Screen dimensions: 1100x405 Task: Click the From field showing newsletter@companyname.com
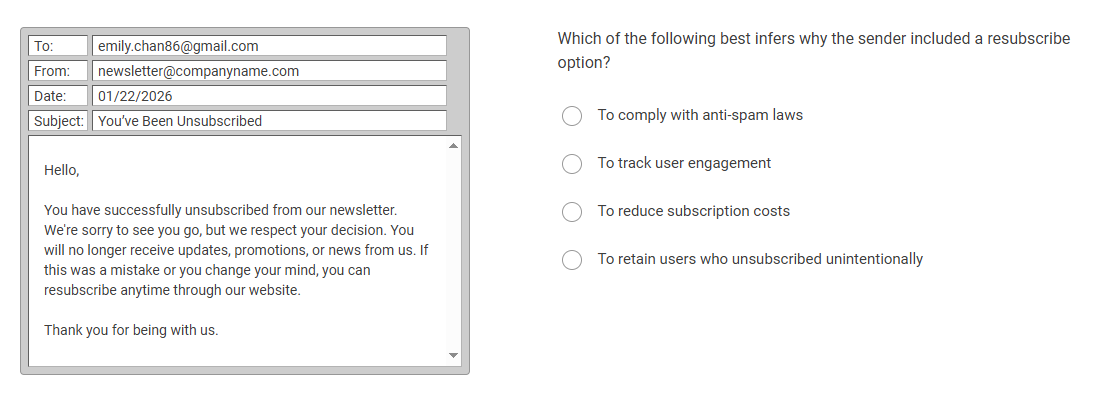(269, 71)
